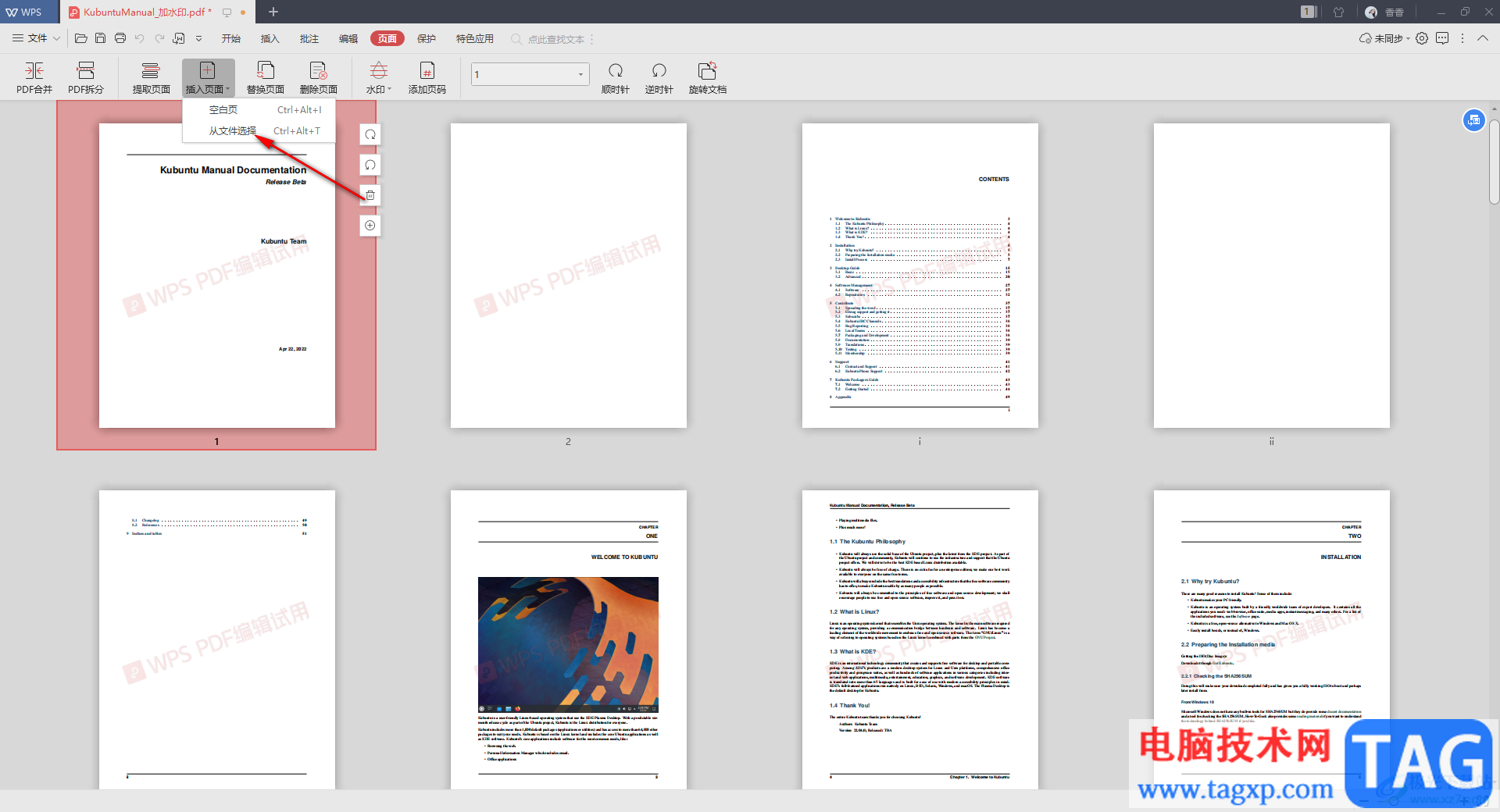Click the clockwise rotate icon beside page 1

tap(370, 134)
